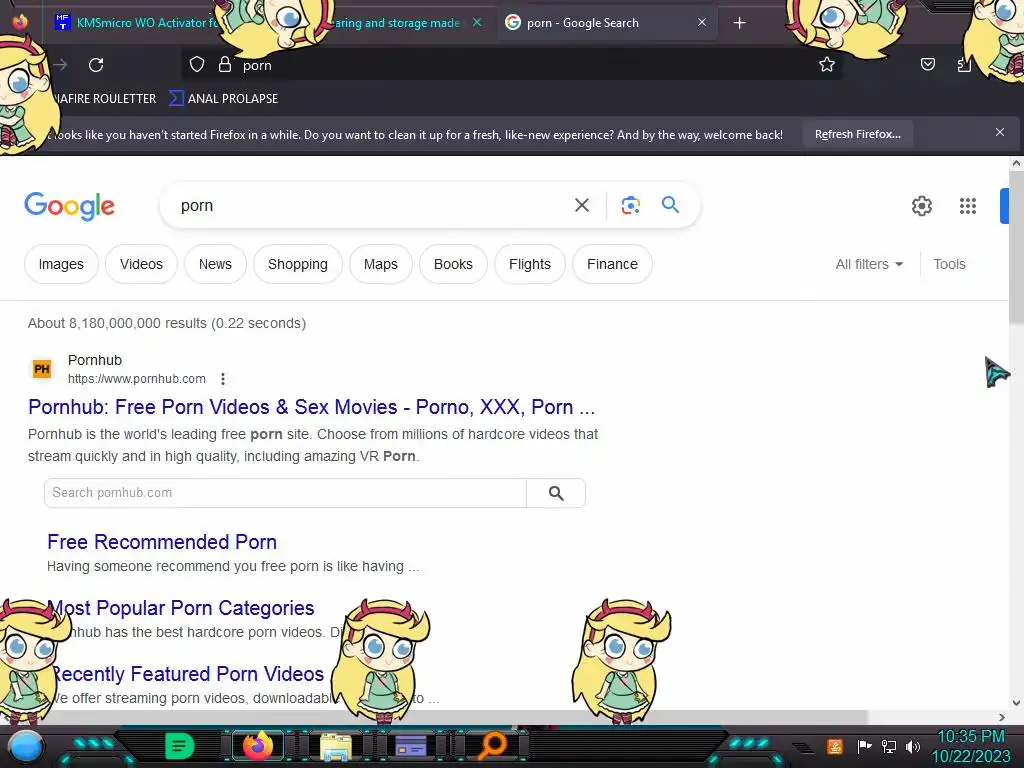The width and height of the screenshot is (1024, 768).
Task: Open File Explorer from the taskbar
Action: pos(336,746)
